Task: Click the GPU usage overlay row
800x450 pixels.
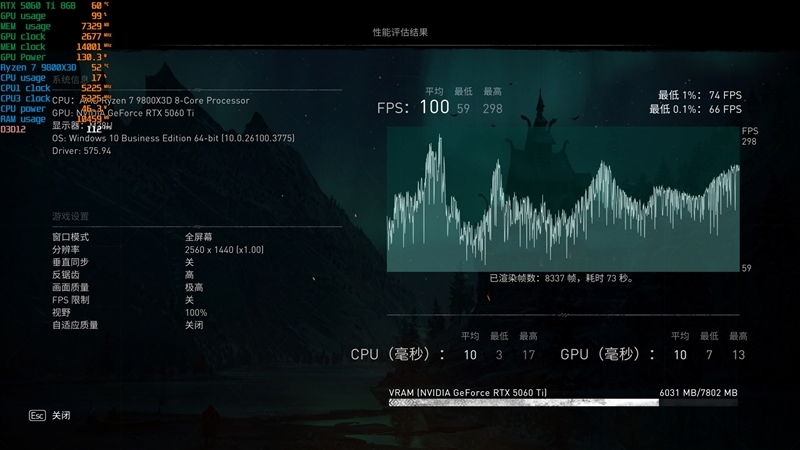Action: click(x=54, y=16)
